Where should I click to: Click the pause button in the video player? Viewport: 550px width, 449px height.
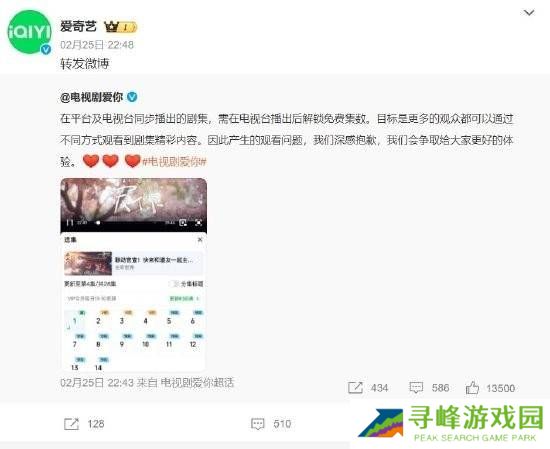coord(70,222)
